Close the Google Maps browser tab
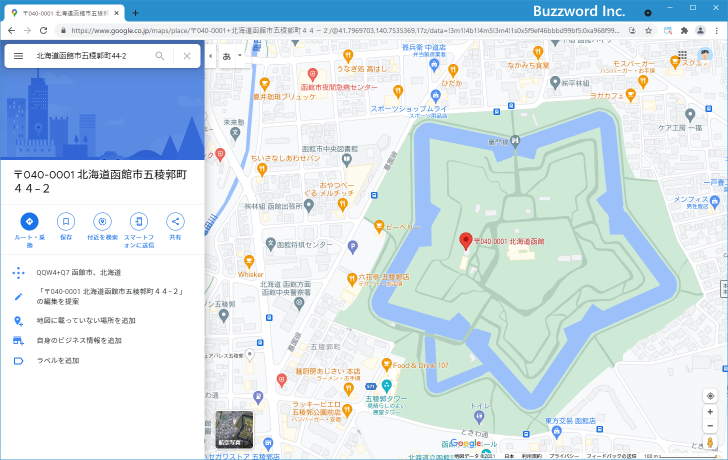 pos(117,13)
